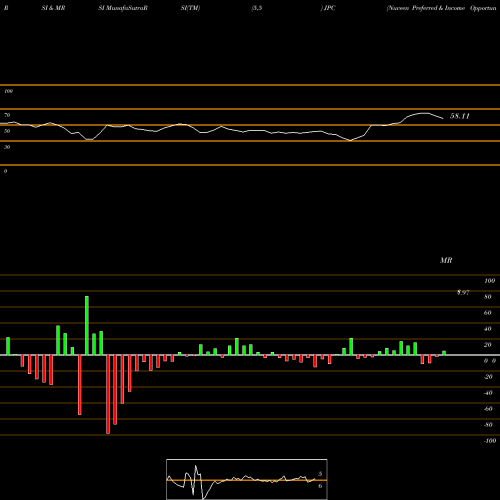The image size is (500, 500).
Task: Click the RSI axis label 50
Action: (7, 131)
